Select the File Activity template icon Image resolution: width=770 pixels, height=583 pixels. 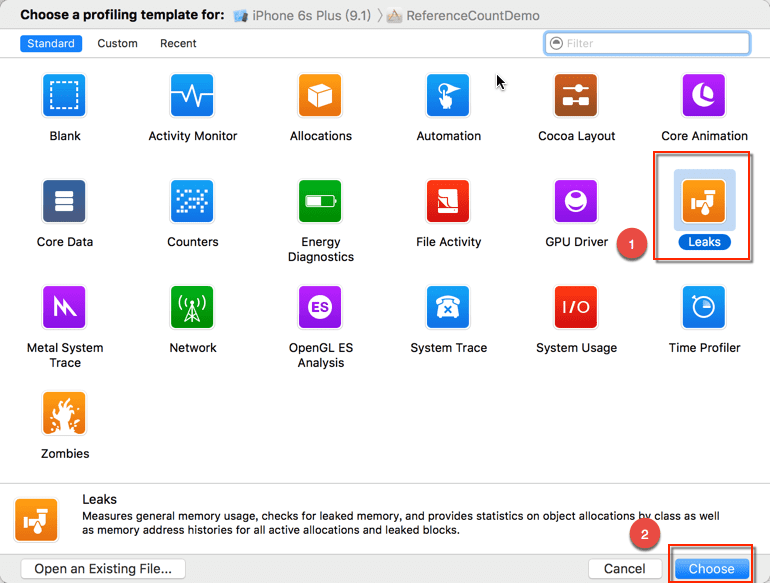[448, 201]
